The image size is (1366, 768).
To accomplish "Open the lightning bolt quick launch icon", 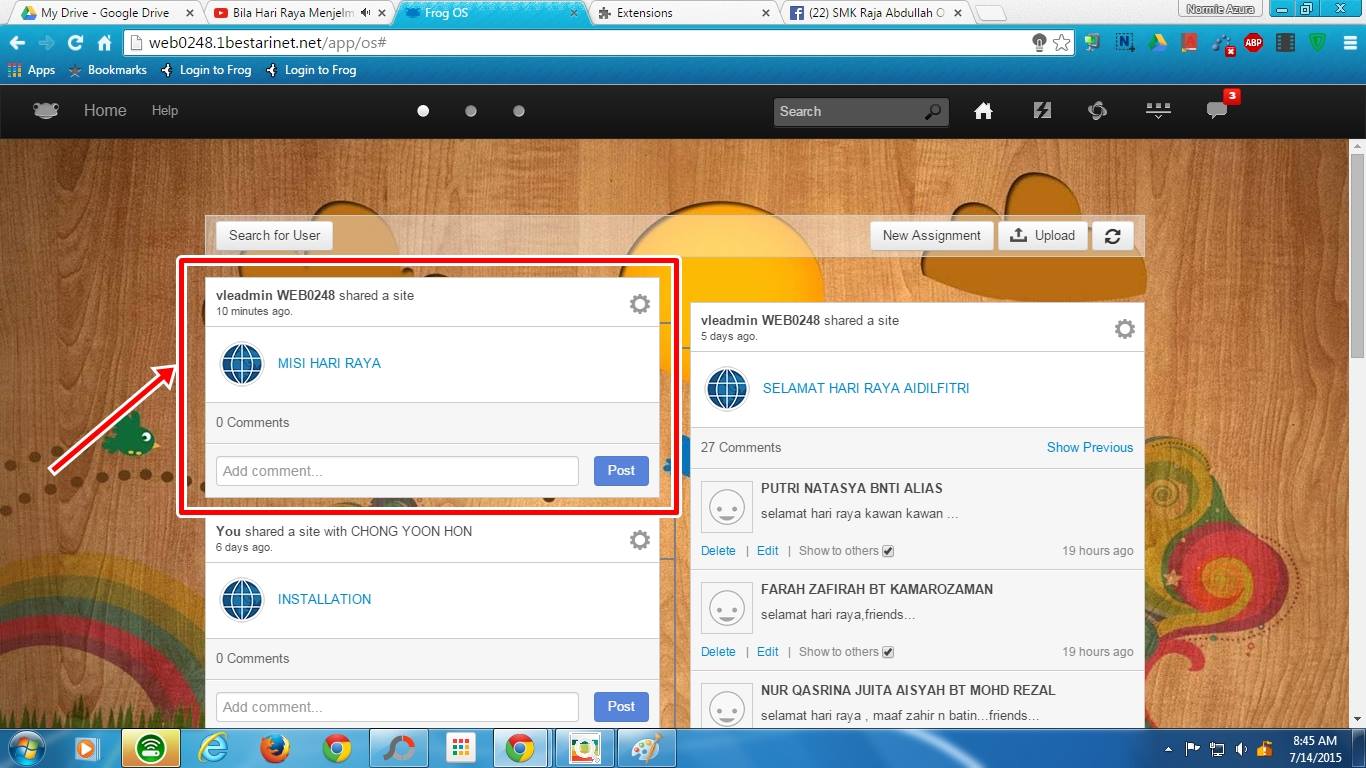I will [1042, 111].
